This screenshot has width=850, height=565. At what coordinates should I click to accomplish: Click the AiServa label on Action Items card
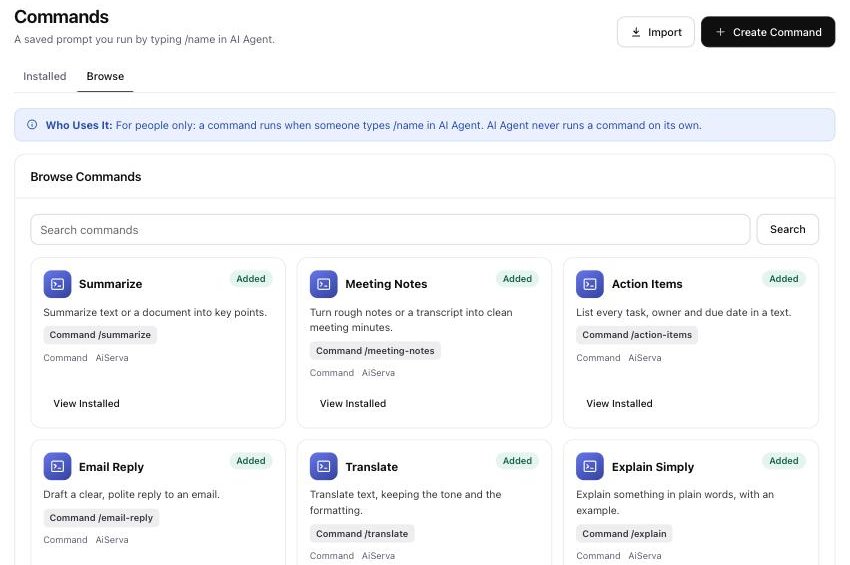pyautogui.click(x=645, y=358)
